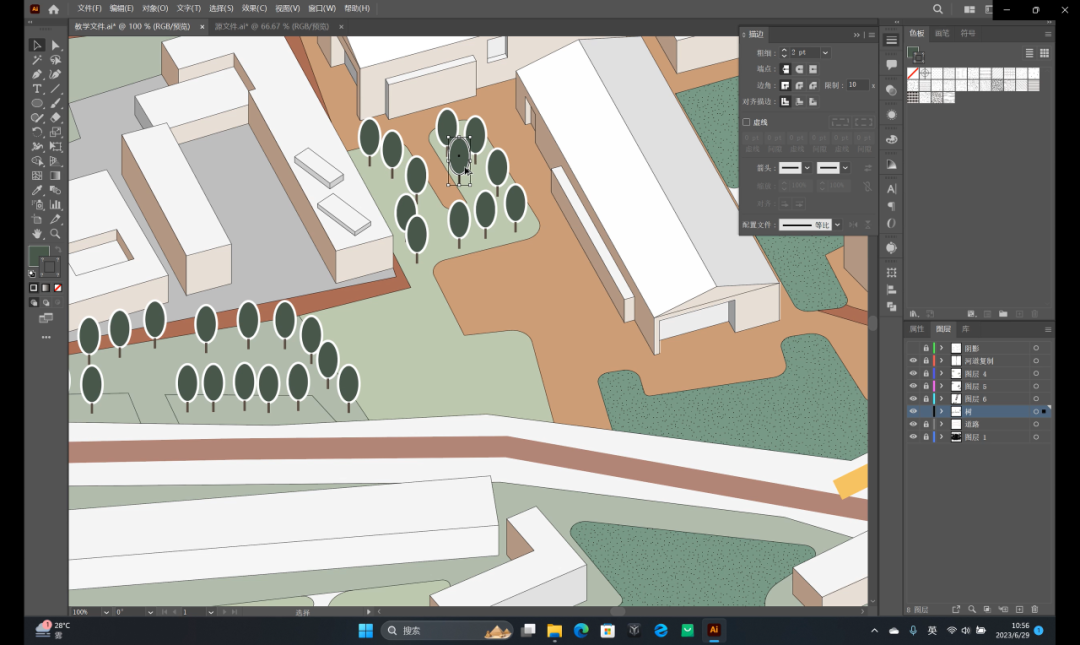The image size is (1080, 645).
Task: Unlock the 图层 1 layer
Action: (926, 437)
